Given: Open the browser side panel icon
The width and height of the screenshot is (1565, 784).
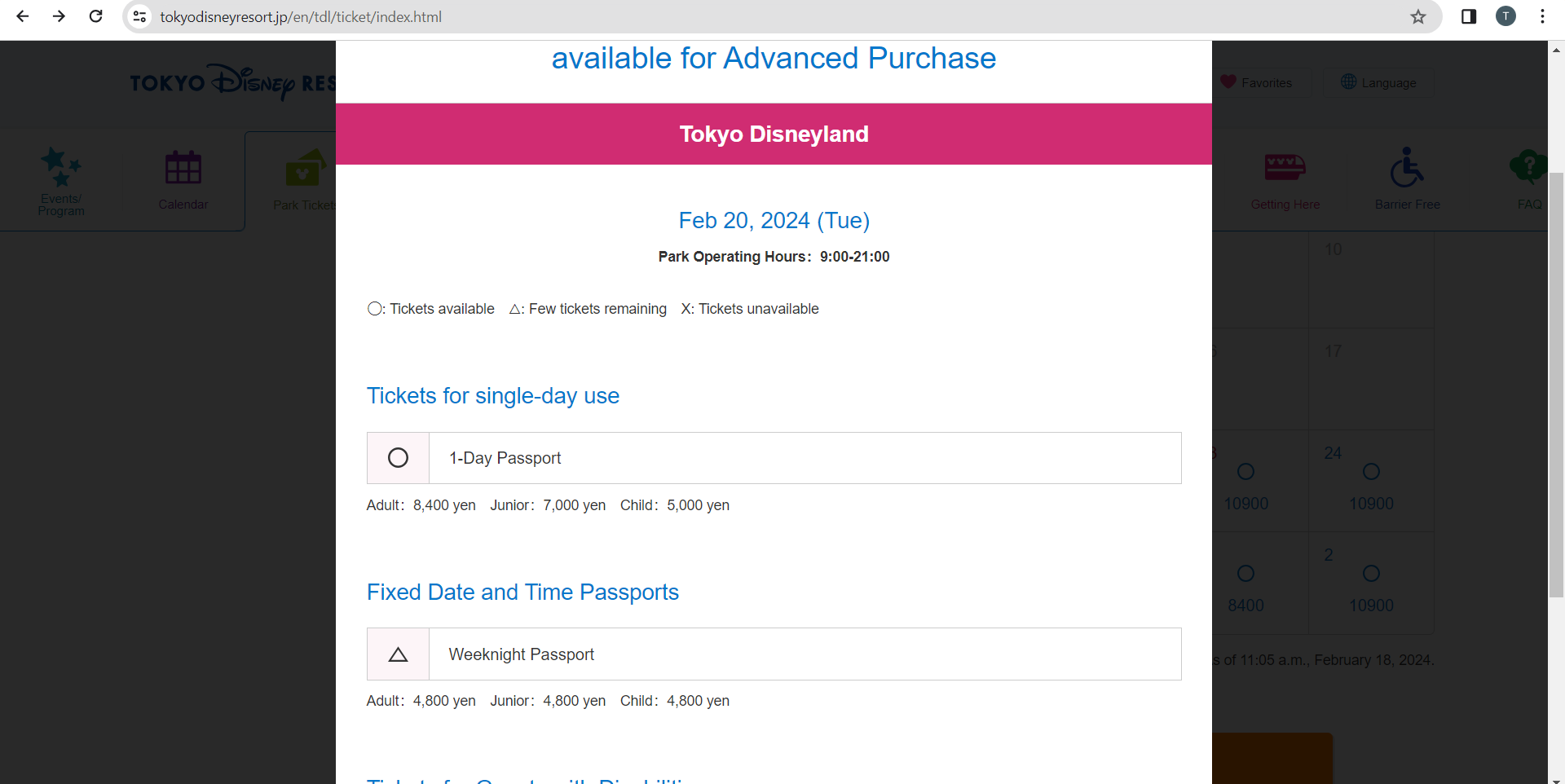Looking at the screenshot, I should pyautogui.click(x=1469, y=16).
